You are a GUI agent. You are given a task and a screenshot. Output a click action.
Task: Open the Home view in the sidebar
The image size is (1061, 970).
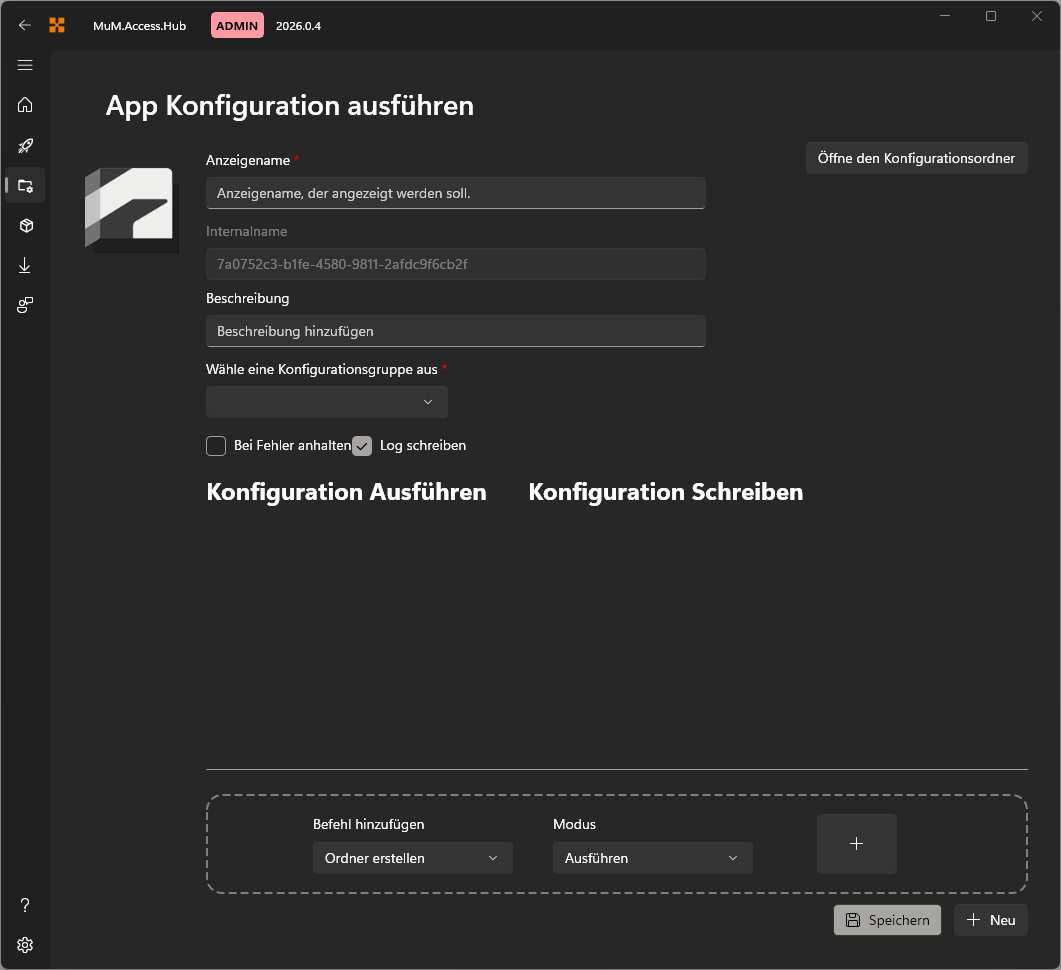pos(25,105)
